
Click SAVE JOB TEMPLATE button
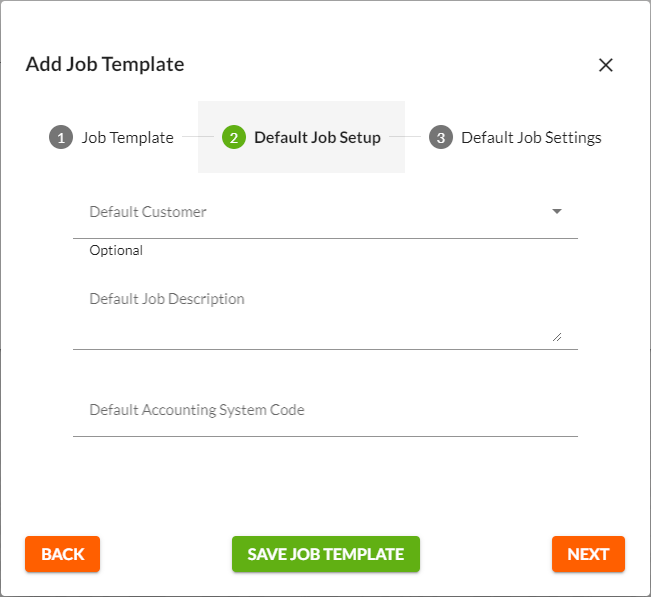tap(325, 554)
